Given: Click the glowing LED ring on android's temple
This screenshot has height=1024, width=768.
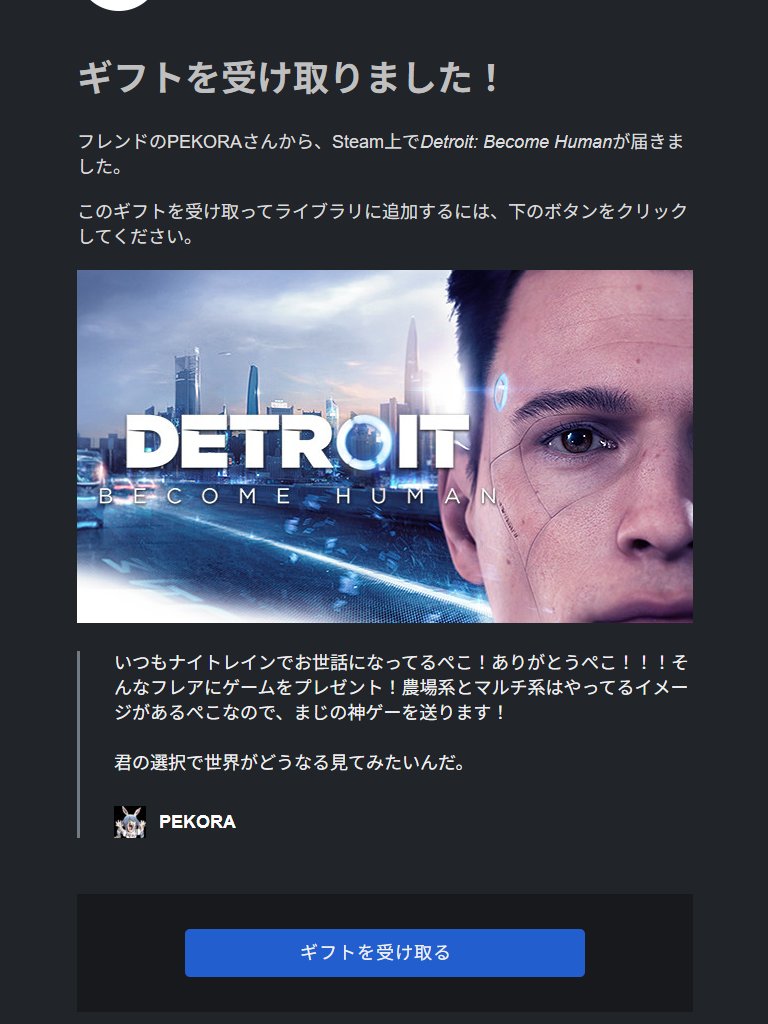Looking at the screenshot, I should [501, 392].
